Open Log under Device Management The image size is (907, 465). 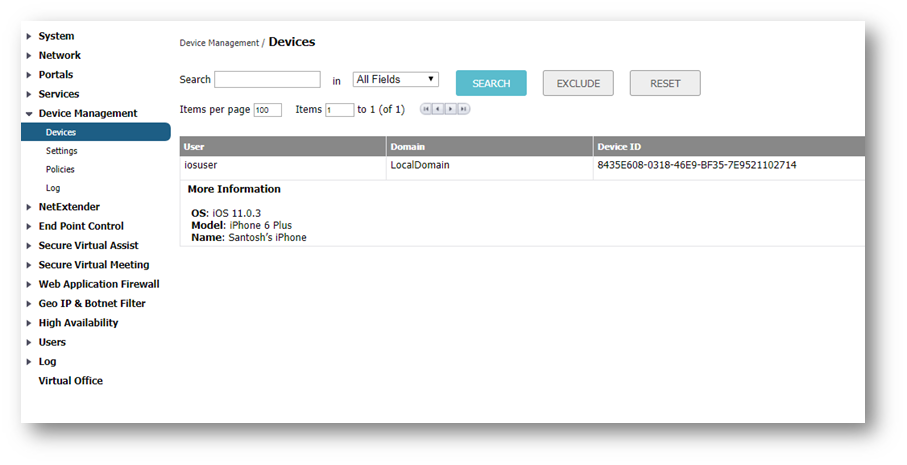coord(53,188)
